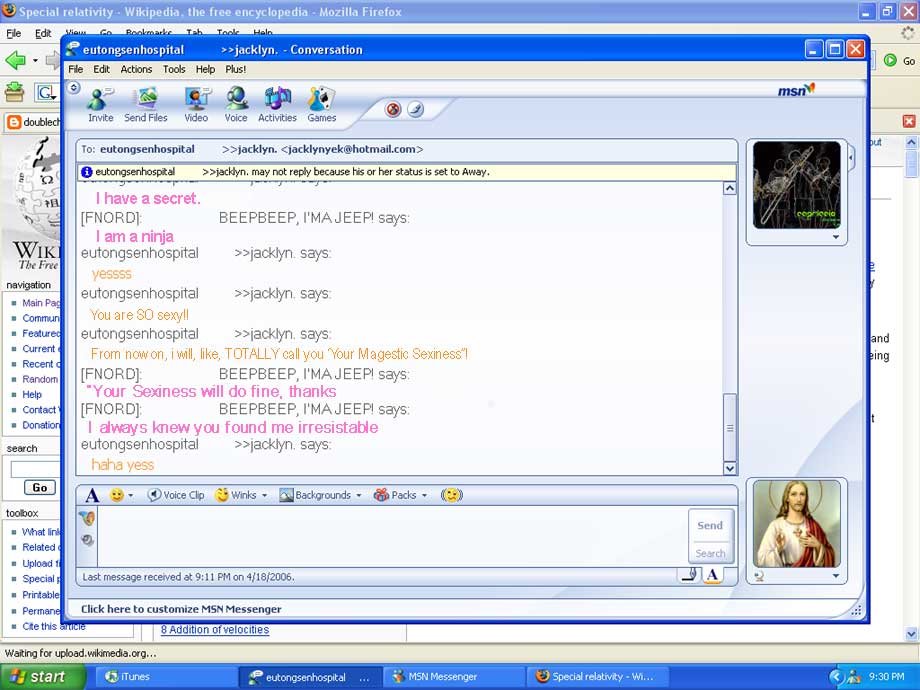Open the font 'A' formatting button
This screenshot has height=690, width=920.
click(x=92, y=495)
